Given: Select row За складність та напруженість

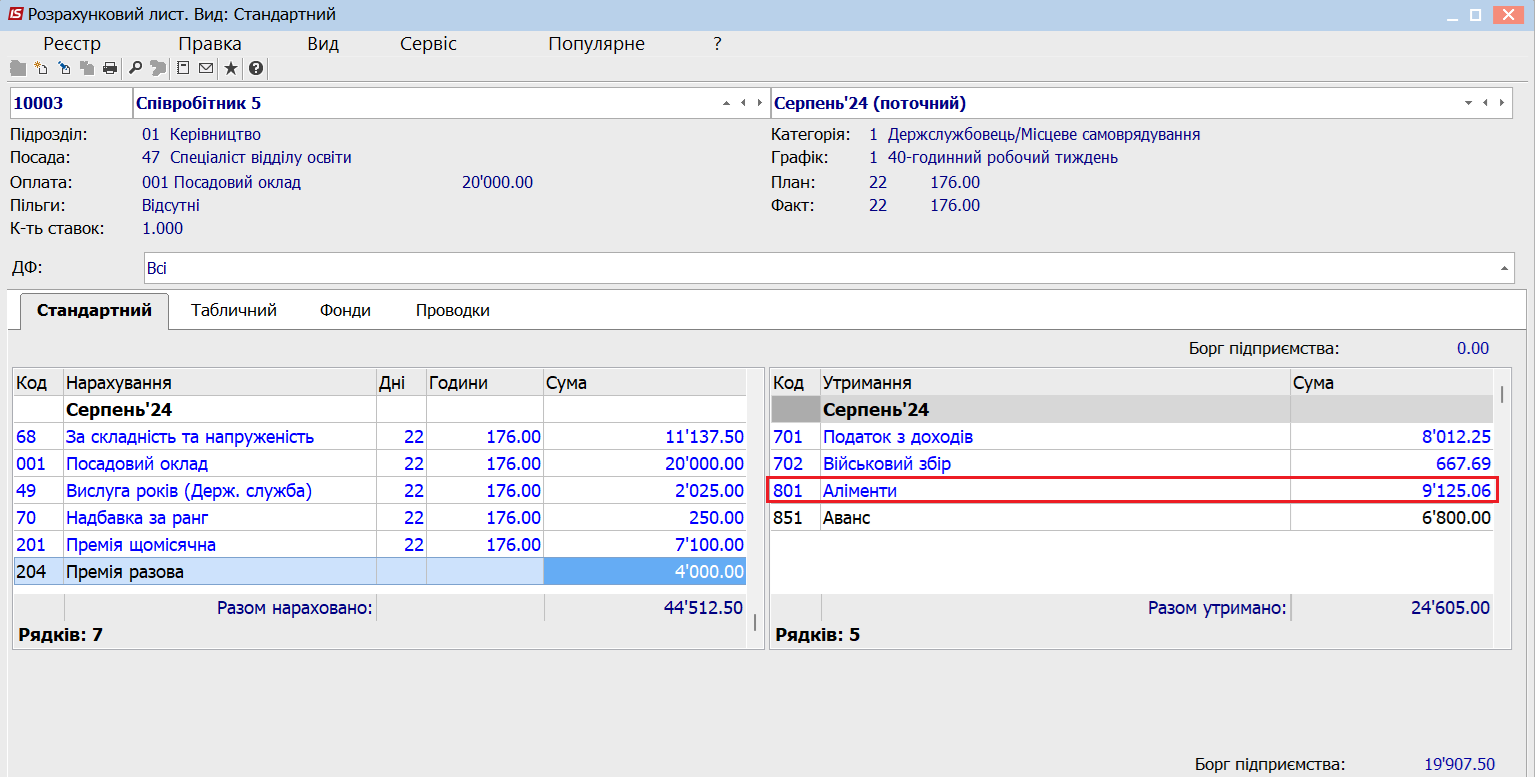Looking at the screenshot, I should (379, 437).
